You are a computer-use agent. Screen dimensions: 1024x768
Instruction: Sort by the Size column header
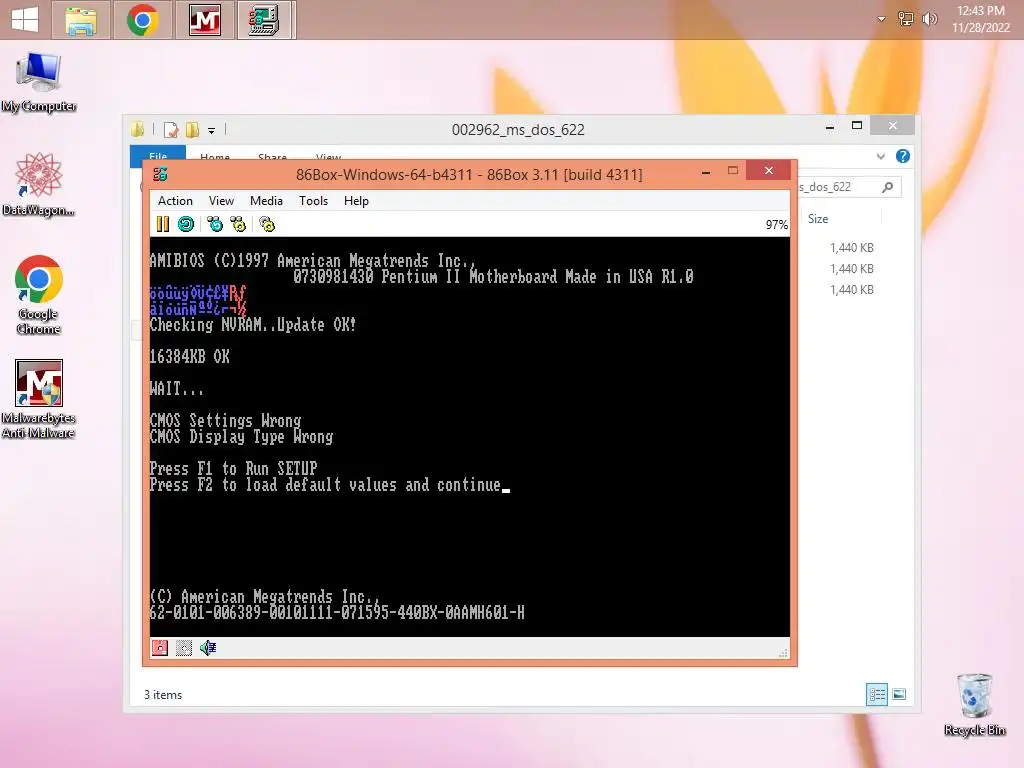pos(818,219)
